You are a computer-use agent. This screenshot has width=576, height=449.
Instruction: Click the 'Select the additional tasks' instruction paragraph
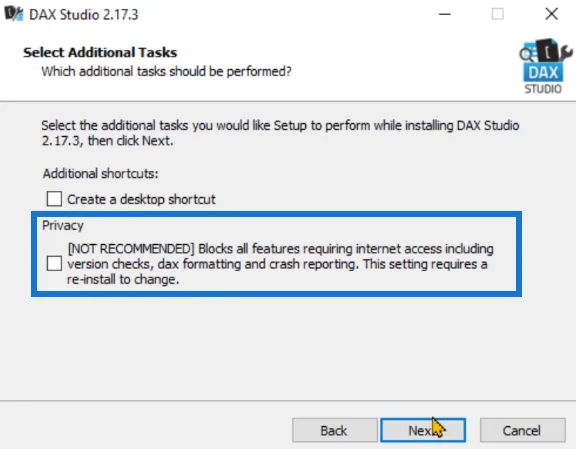(280, 133)
